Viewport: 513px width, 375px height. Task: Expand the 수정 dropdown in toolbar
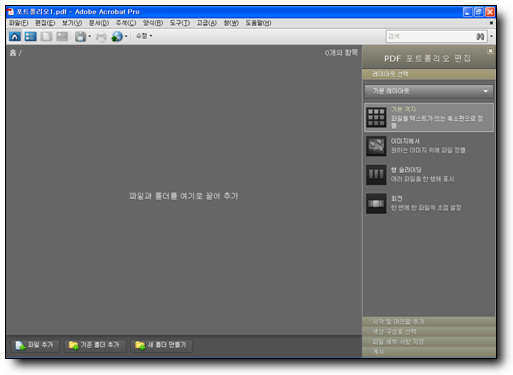click(x=144, y=36)
